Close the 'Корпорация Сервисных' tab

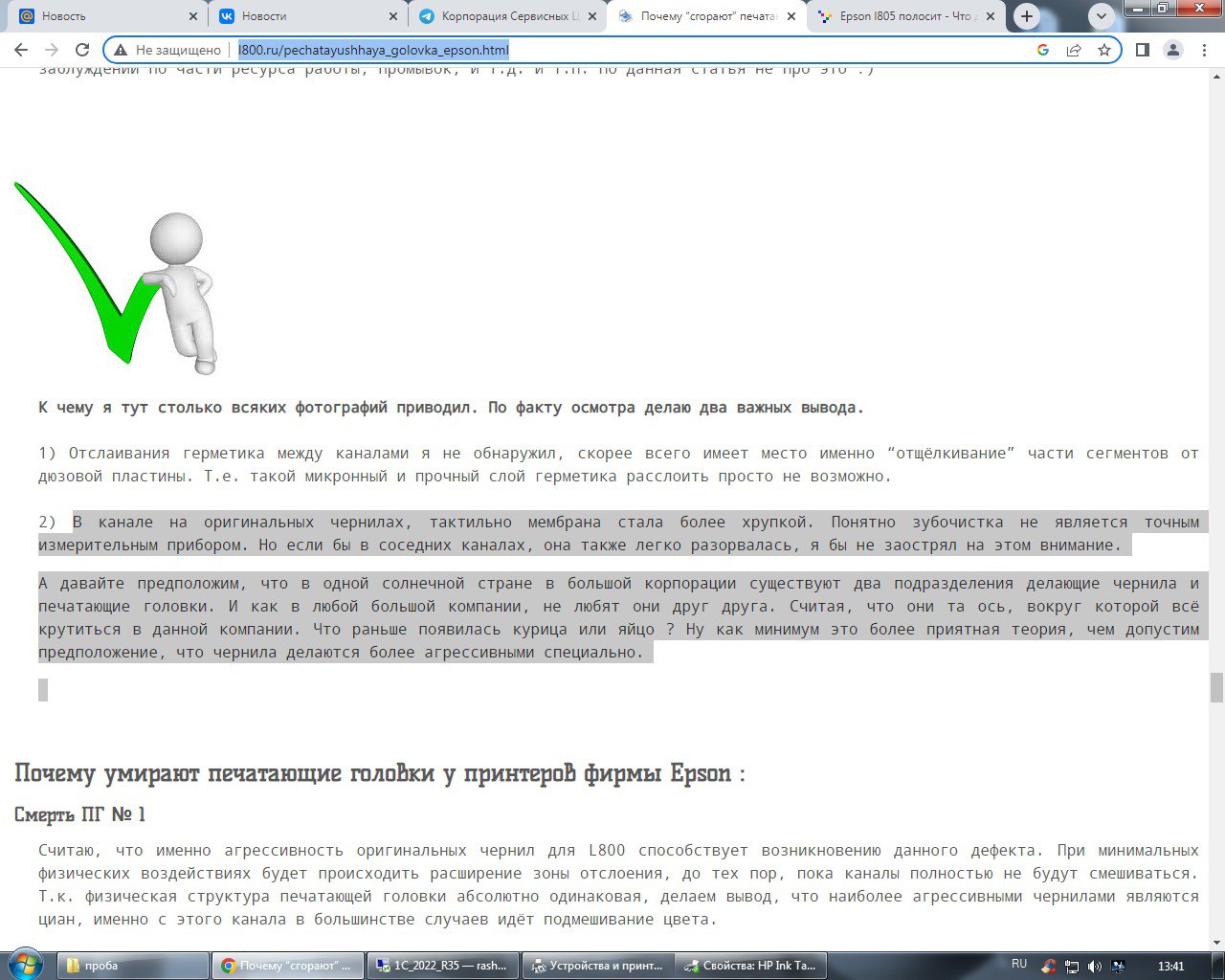[x=591, y=16]
